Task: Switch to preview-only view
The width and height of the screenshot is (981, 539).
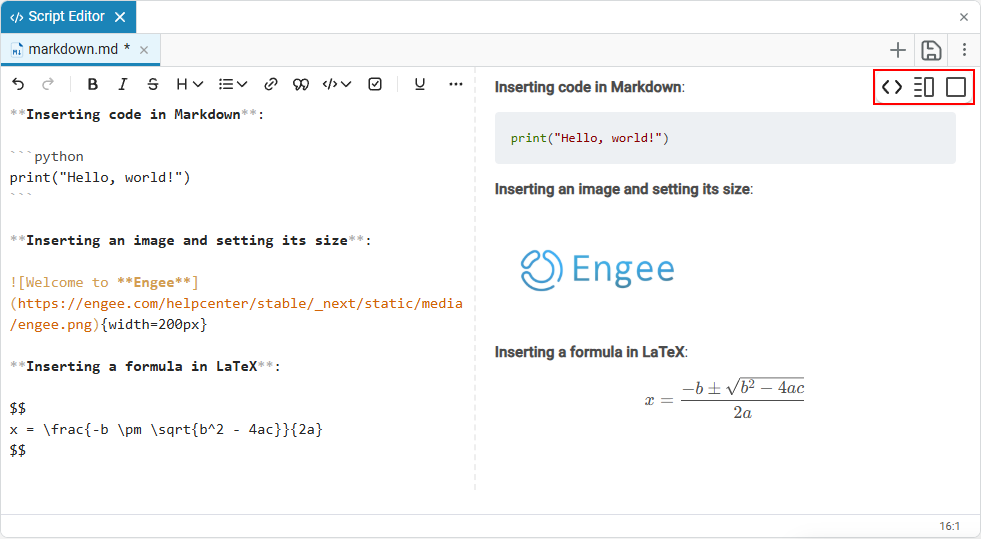Action: [x=955, y=87]
